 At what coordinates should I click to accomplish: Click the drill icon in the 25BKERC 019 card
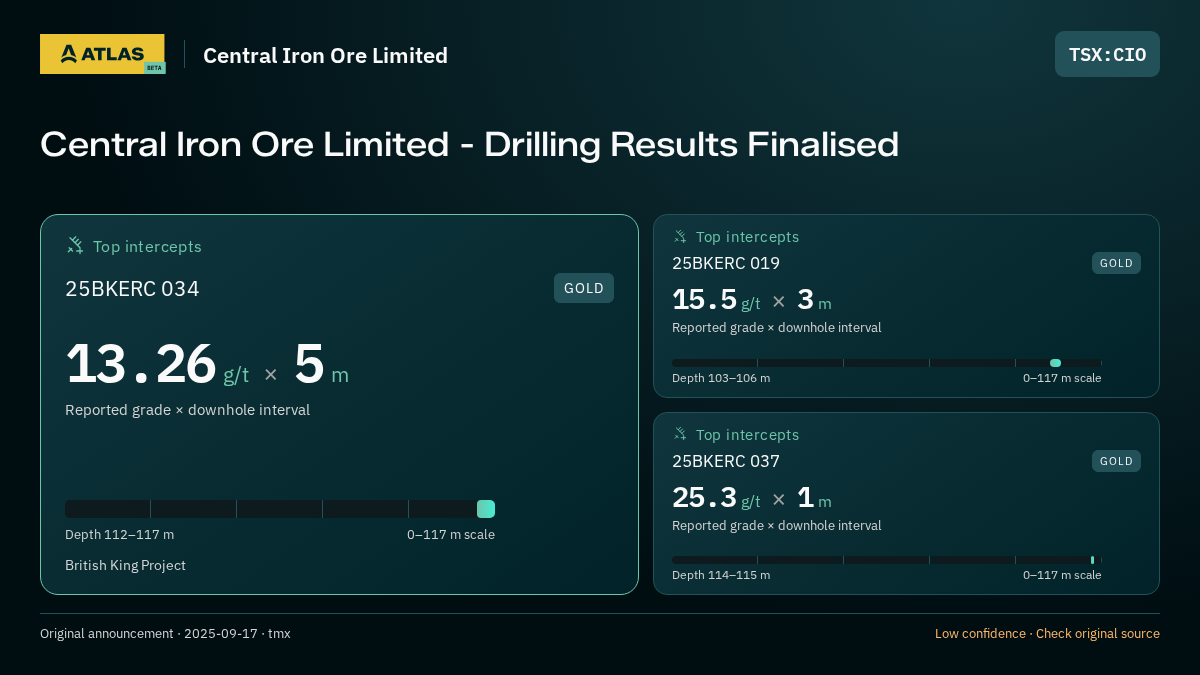[x=680, y=237]
